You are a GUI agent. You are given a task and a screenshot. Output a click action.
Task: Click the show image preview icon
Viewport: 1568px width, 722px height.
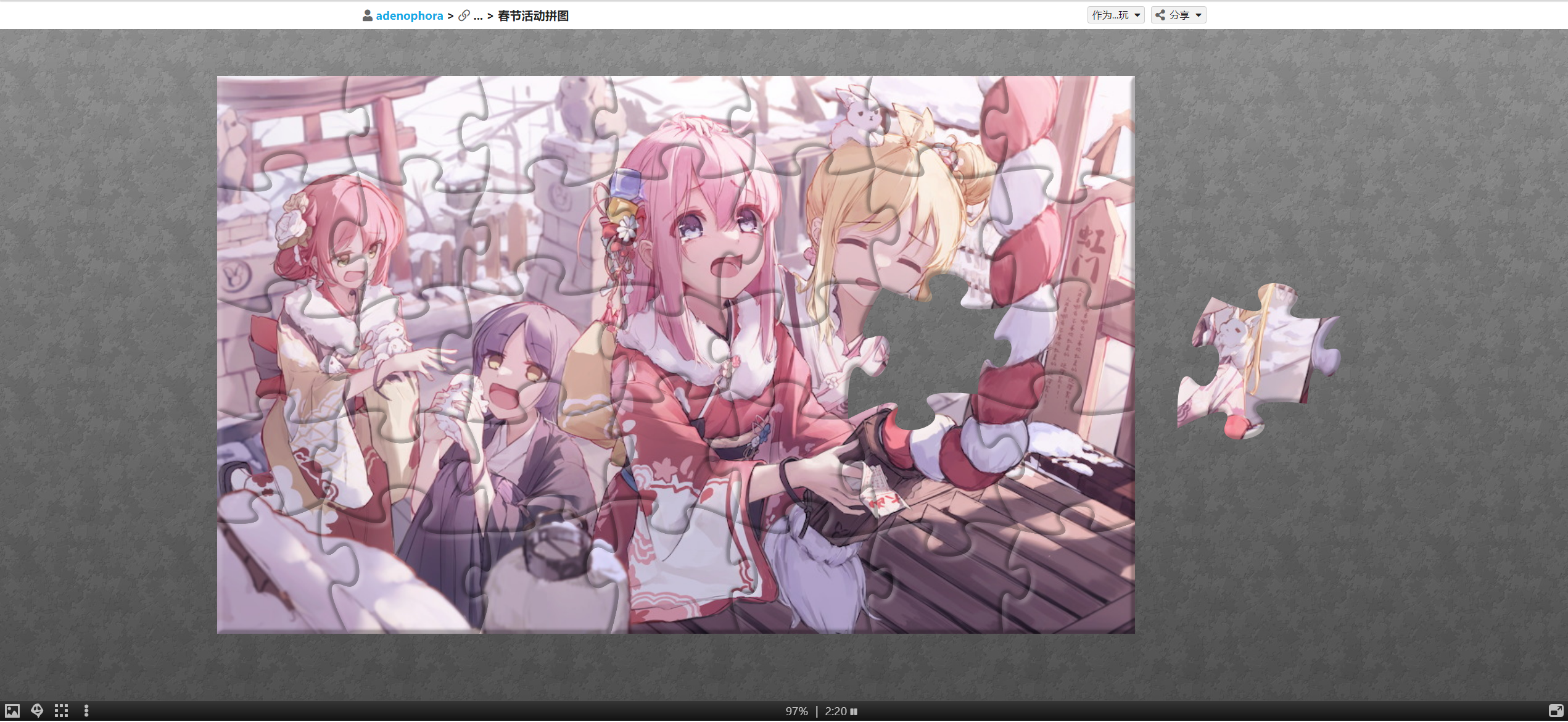click(x=12, y=711)
